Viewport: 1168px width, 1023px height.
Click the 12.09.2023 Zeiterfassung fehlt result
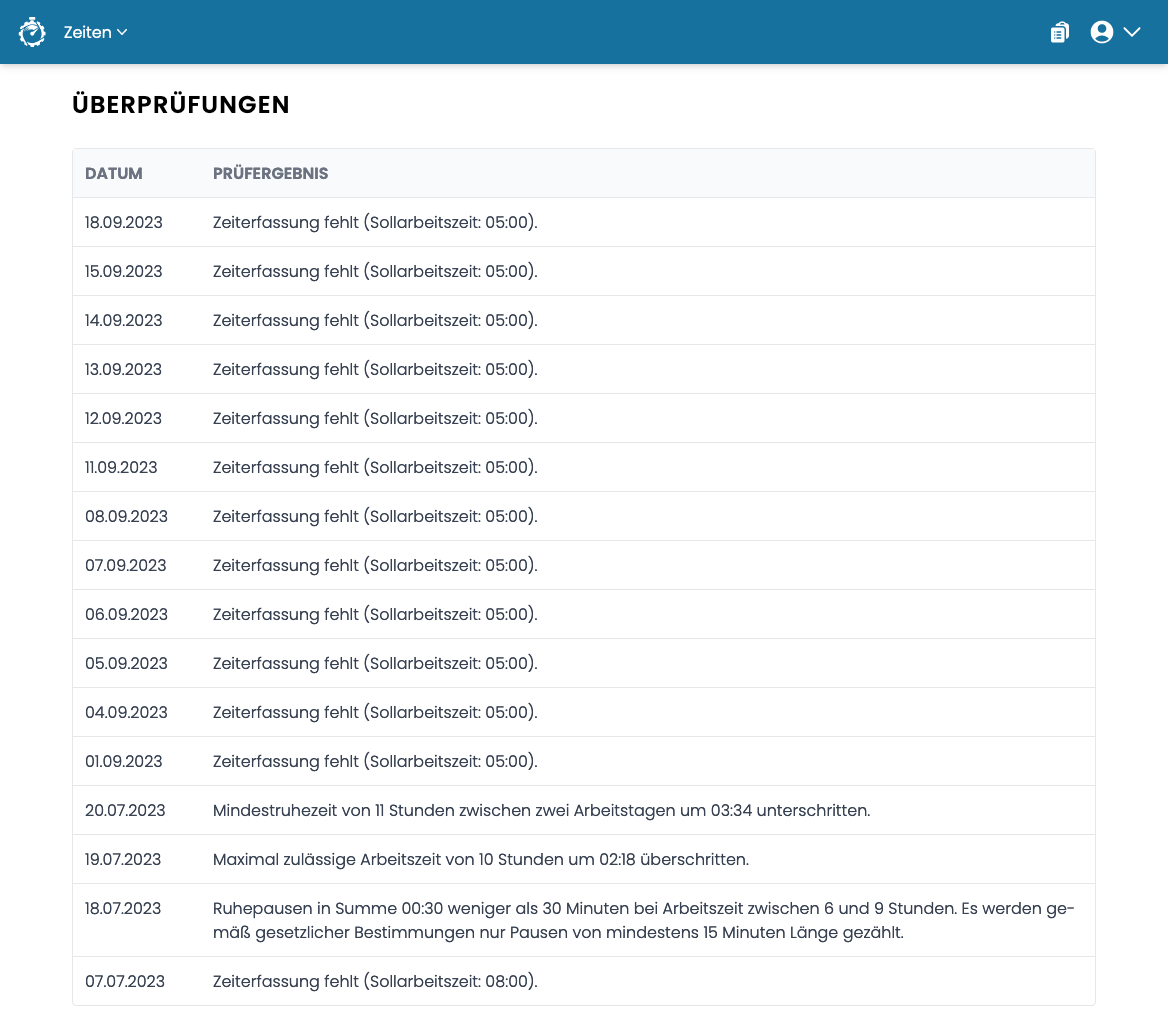coord(375,419)
